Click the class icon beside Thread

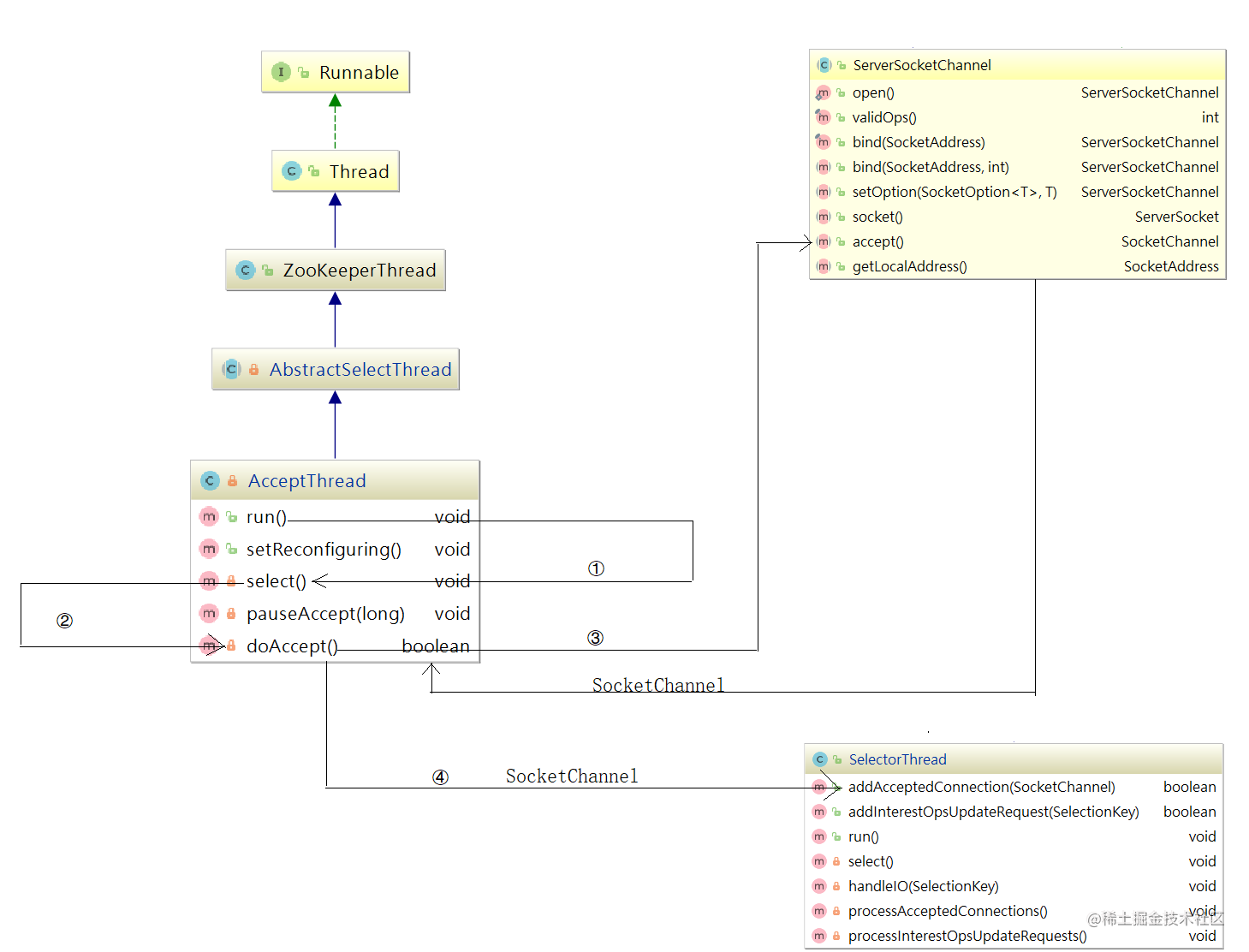click(291, 171)
